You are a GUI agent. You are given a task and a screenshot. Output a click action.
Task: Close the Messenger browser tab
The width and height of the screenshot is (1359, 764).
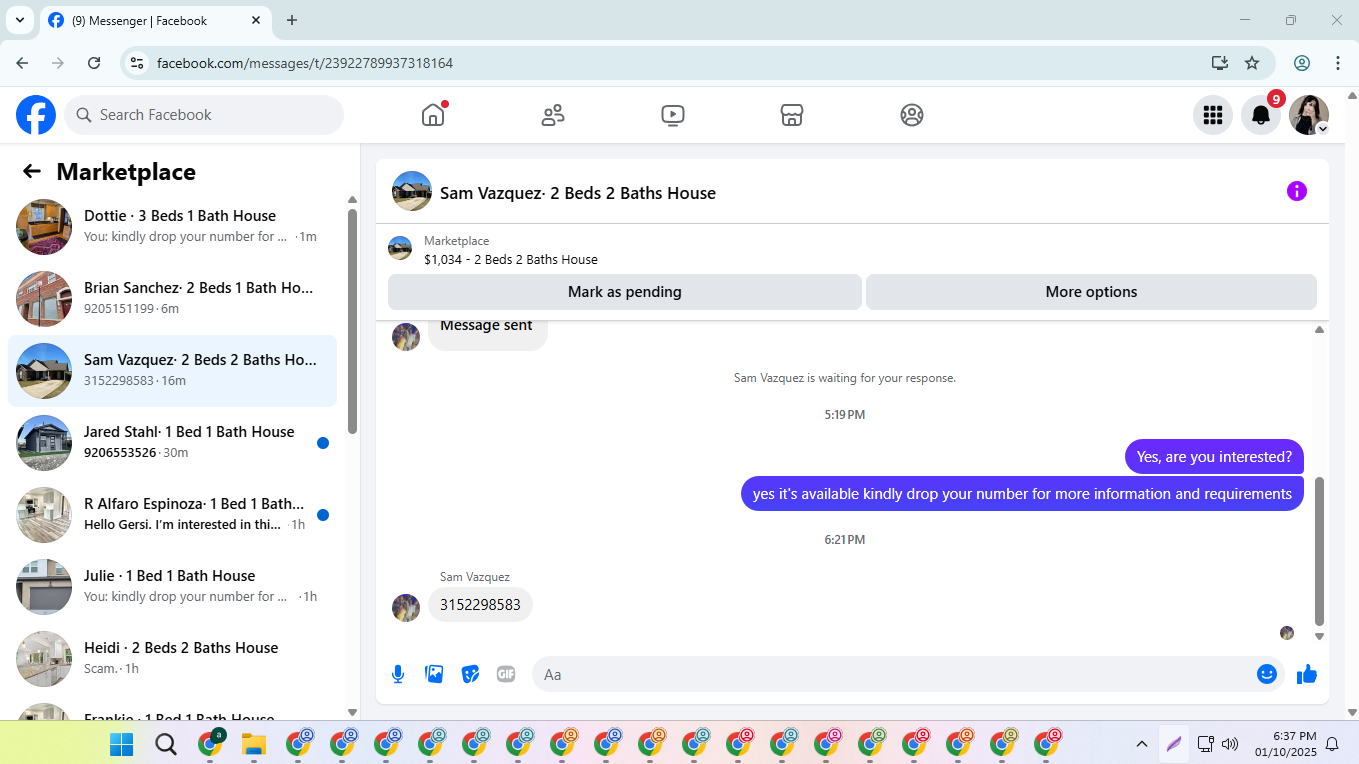click(x=256, y=20)
